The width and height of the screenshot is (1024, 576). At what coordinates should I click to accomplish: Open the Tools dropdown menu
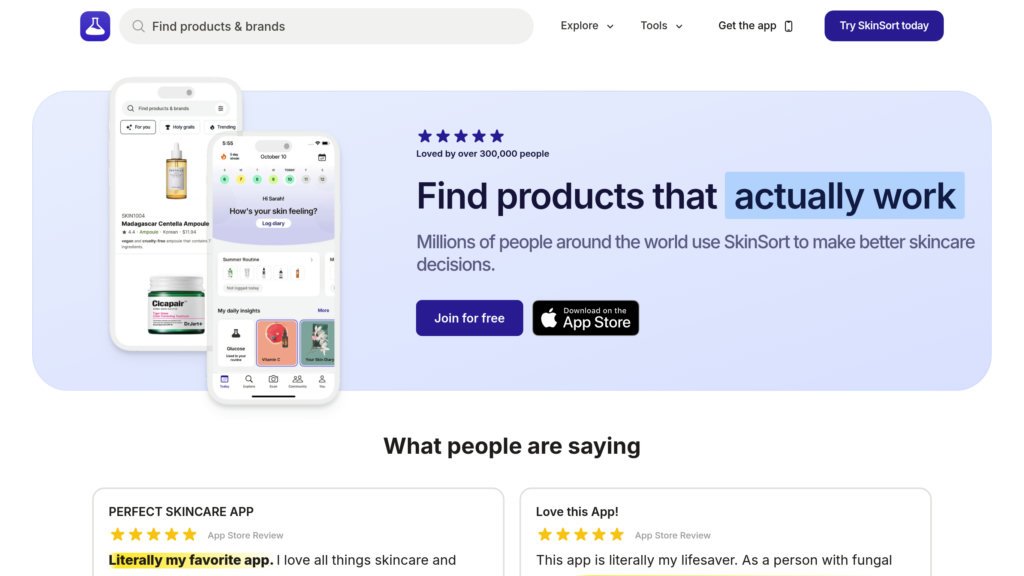click(x=661, y=26)
